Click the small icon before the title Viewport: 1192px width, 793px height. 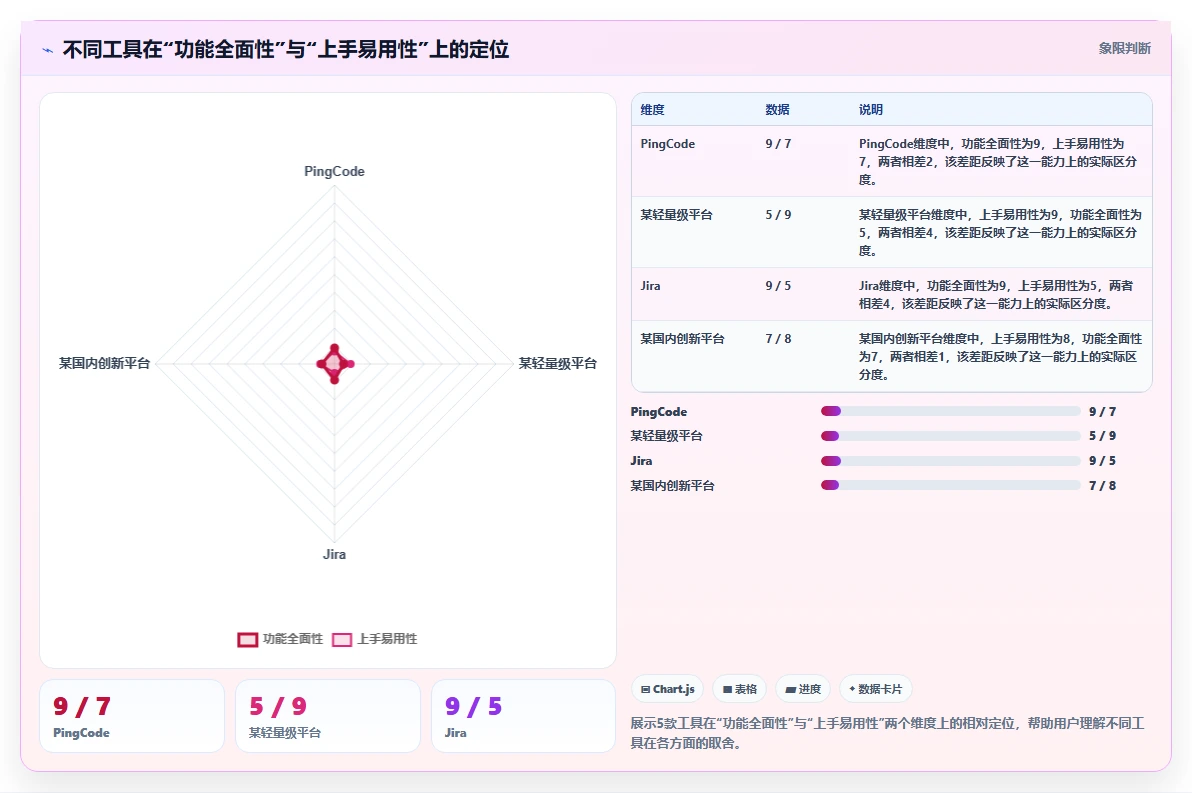pyautogui.click(x=47, y=50)
